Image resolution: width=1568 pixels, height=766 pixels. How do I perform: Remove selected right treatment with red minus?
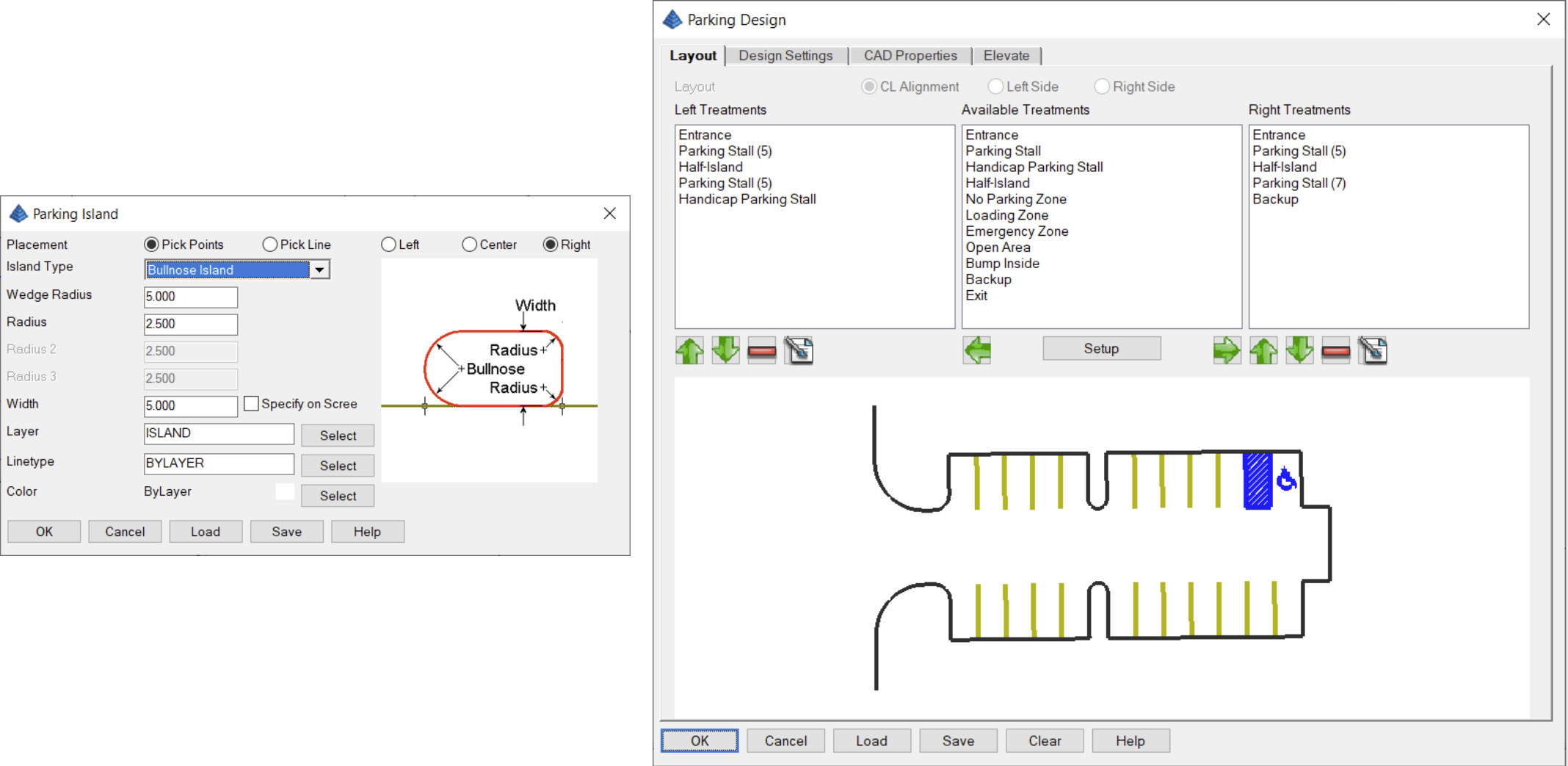point(1335,350)
